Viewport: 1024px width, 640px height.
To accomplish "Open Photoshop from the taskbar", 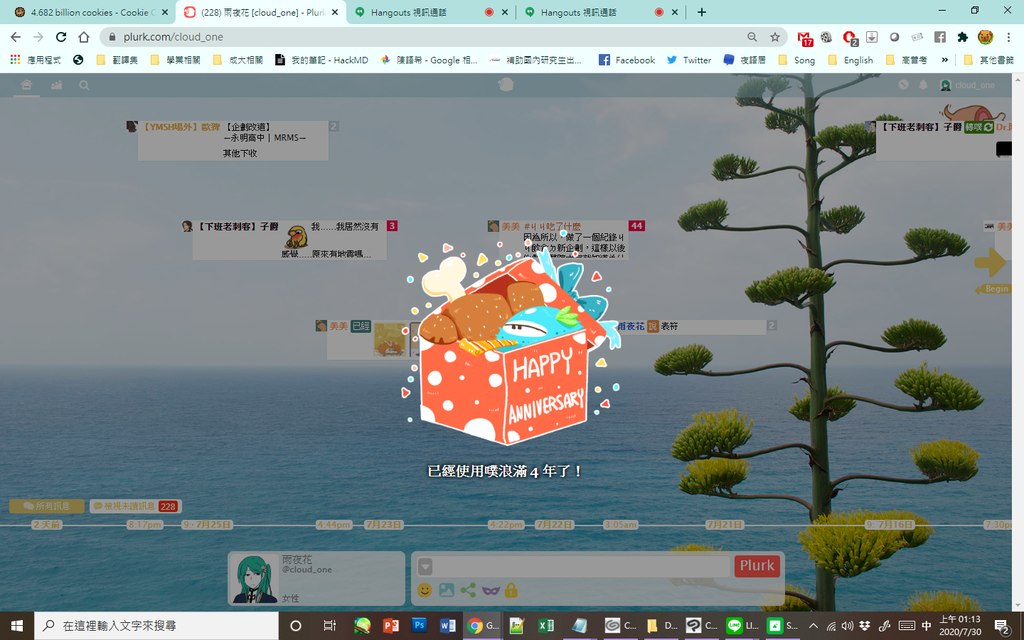I will click(x=419, y=626).
